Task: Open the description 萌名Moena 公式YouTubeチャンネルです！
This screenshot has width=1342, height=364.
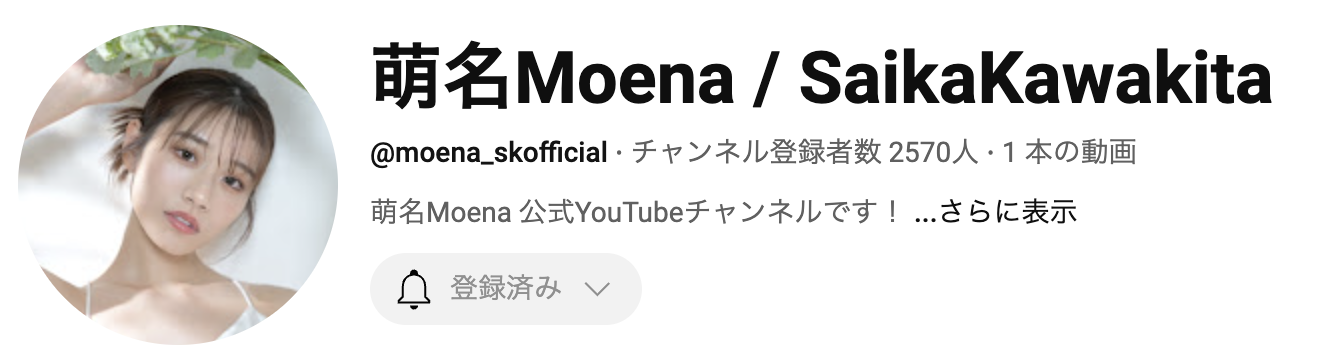Action: 636,212
